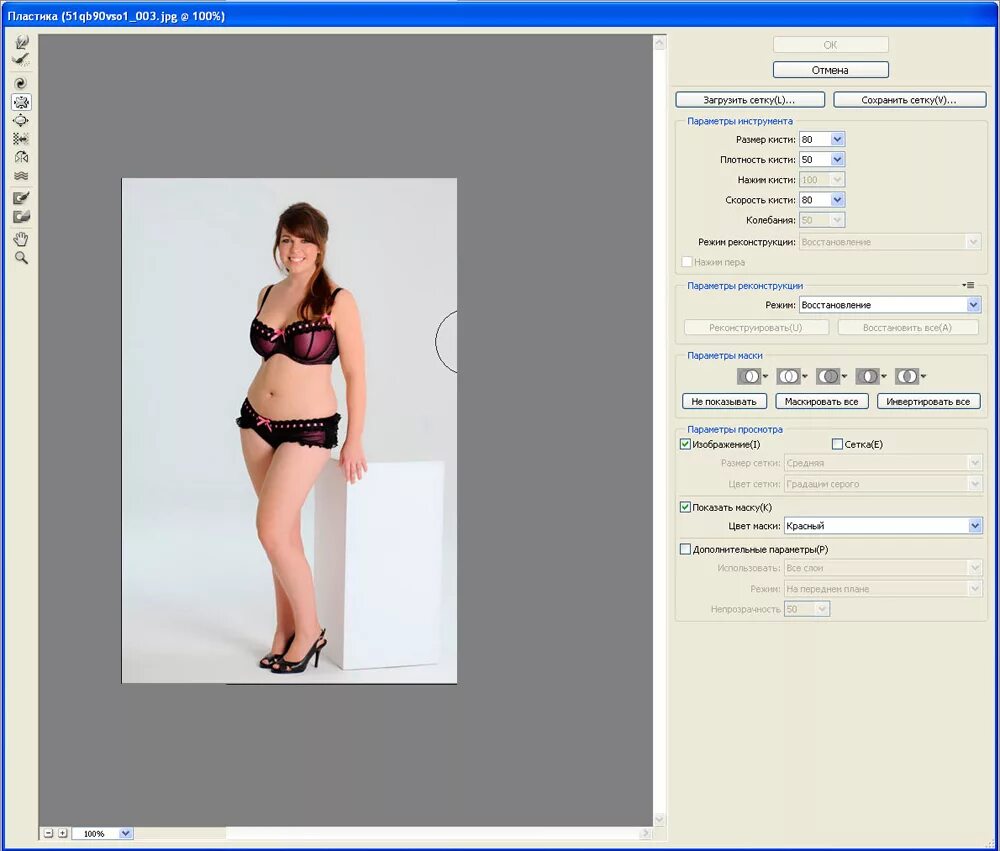This screenshot has width=1000, height=851.
Task: Open the Плотность кисти dropdown arrow
Action: tap(837, 159)
